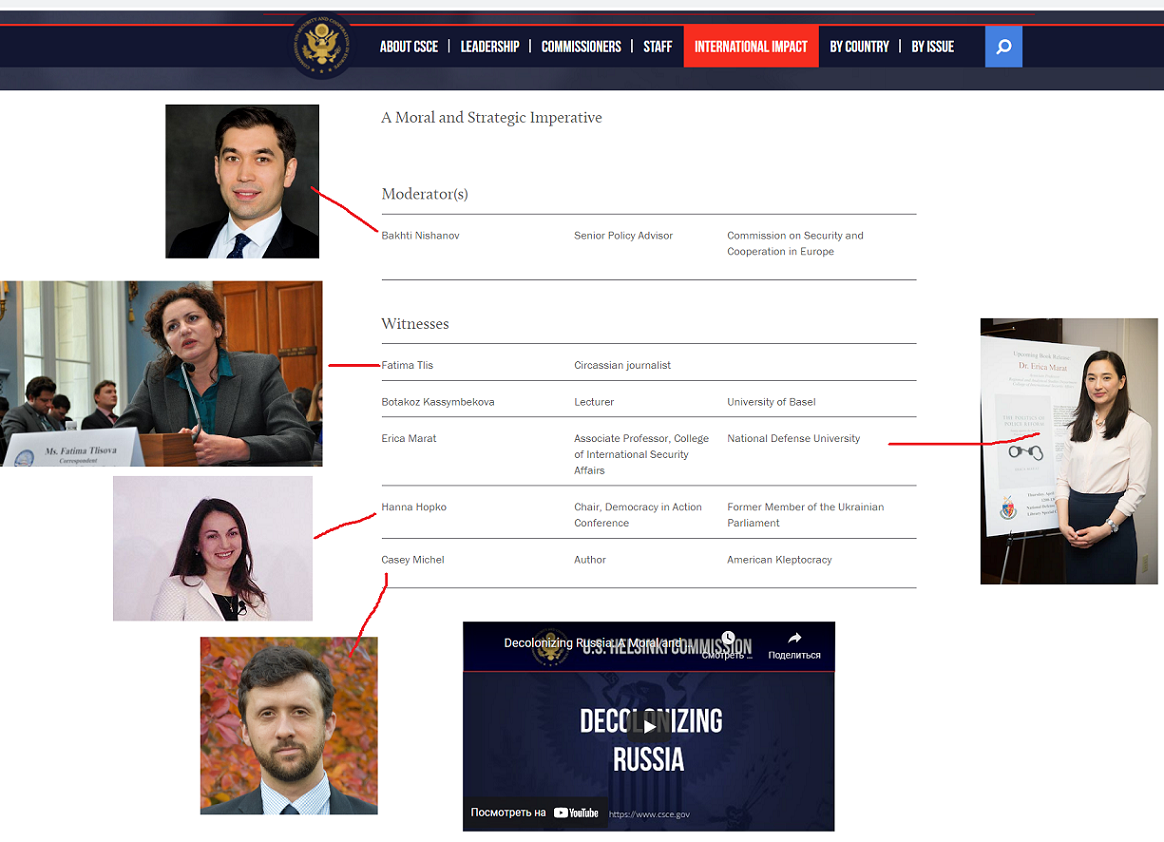Click the Bakhti Nishanov name link
This screenshot has width=1164, height=842.
click(x=420, y=236)
